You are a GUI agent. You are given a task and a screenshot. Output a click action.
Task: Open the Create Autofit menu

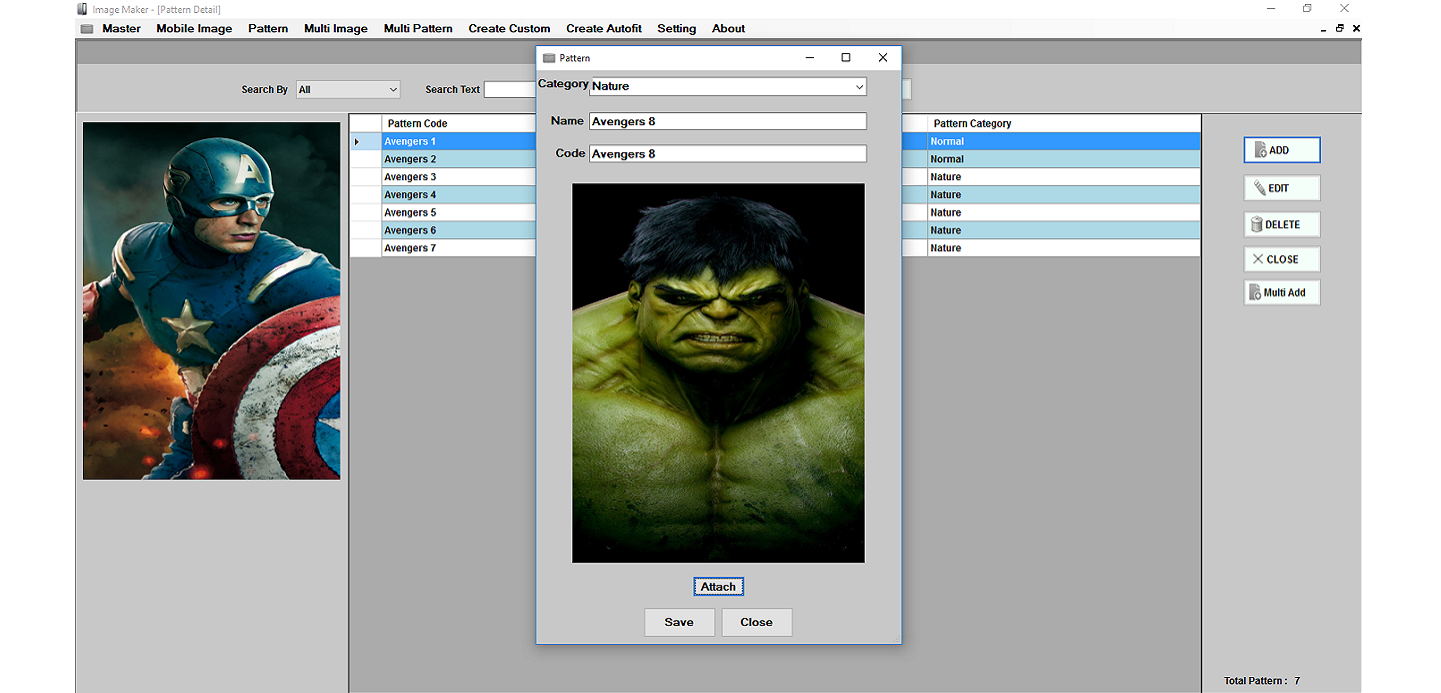pos(603,29)
